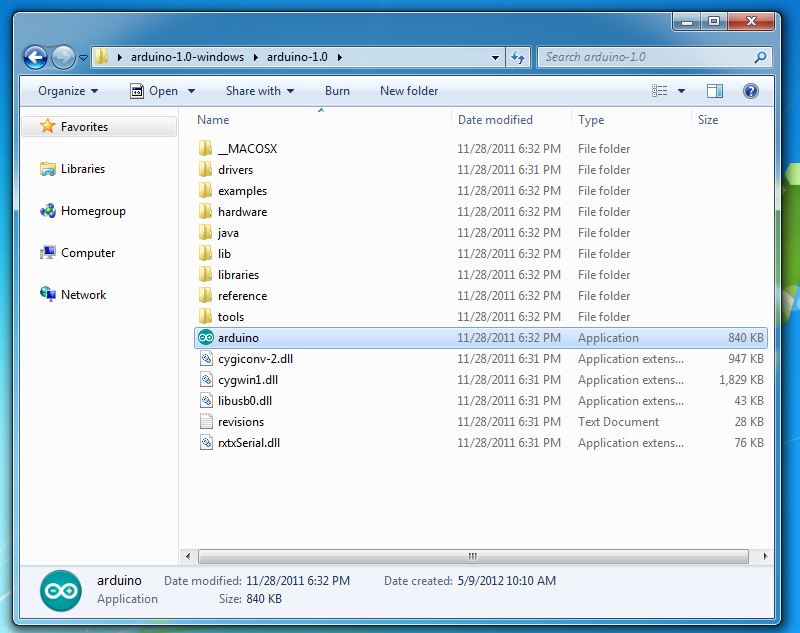Select the file name "revisions"
800x633 pixels.
pos(241,422)
